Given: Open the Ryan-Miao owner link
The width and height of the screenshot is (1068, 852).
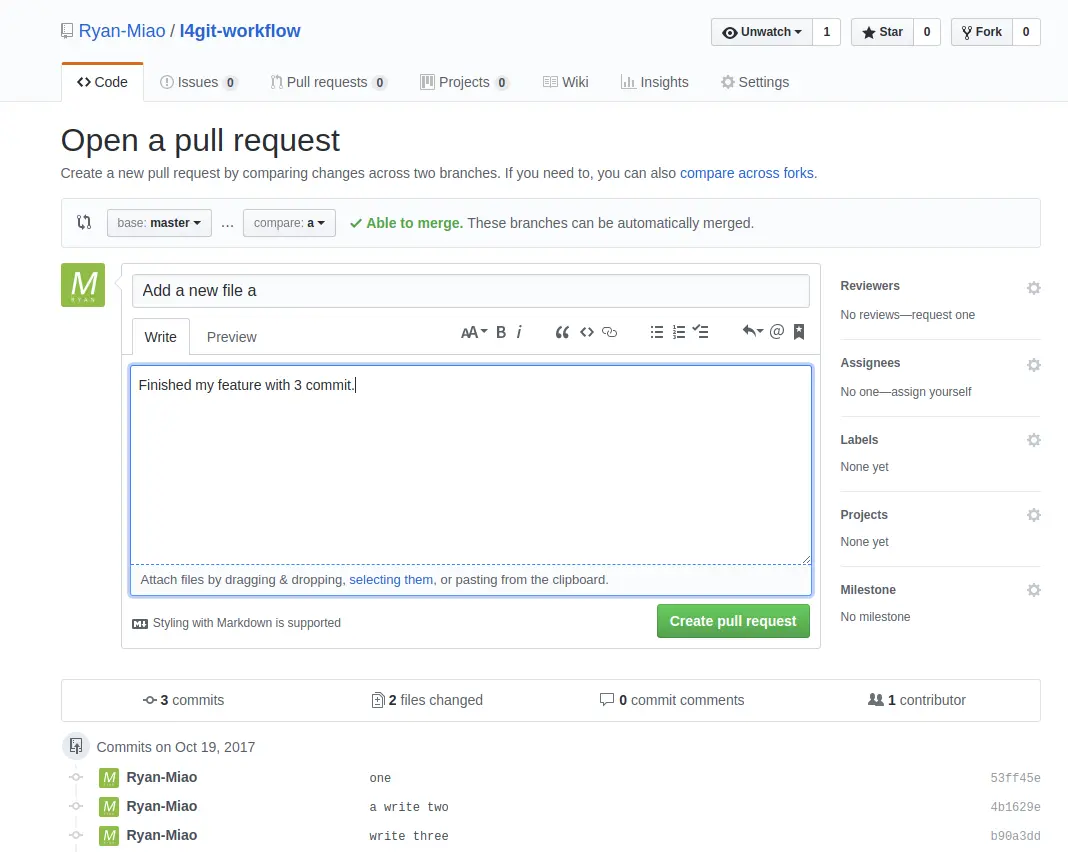Looking at the screenshot, I should tap(122, 31).
